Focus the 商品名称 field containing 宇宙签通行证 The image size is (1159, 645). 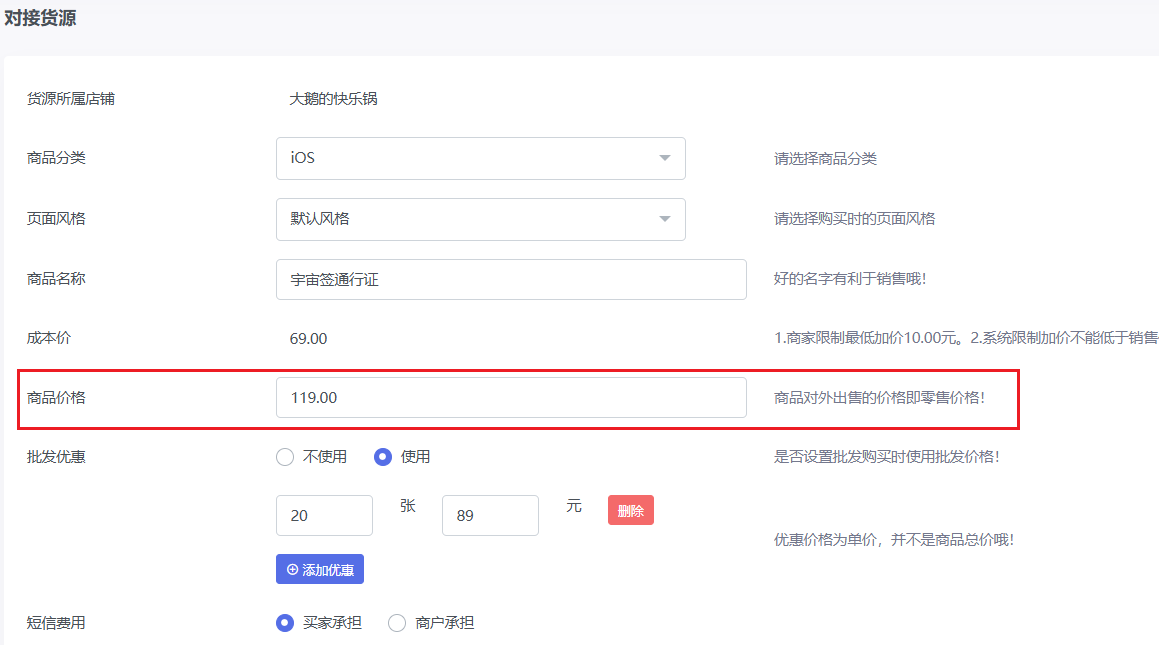pos(510,280)
